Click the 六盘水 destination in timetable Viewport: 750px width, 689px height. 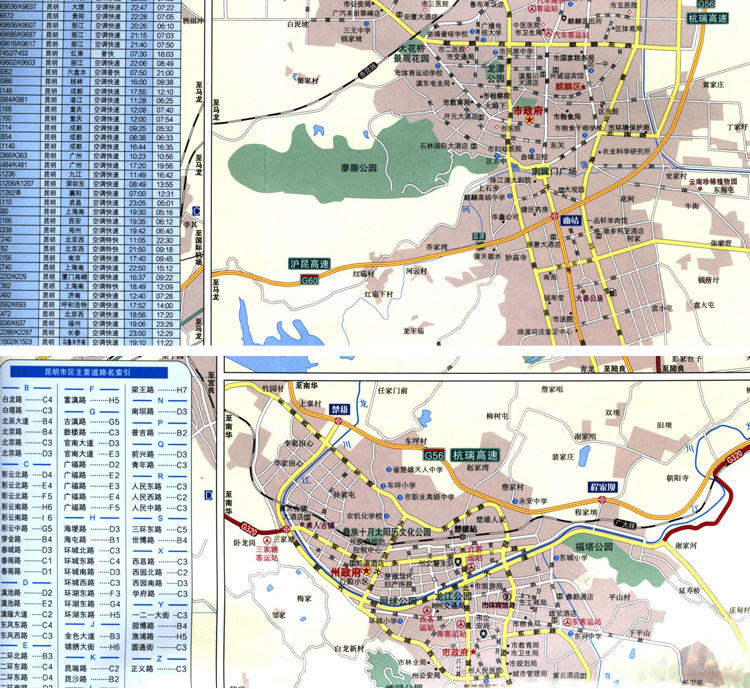click(76, 72)
